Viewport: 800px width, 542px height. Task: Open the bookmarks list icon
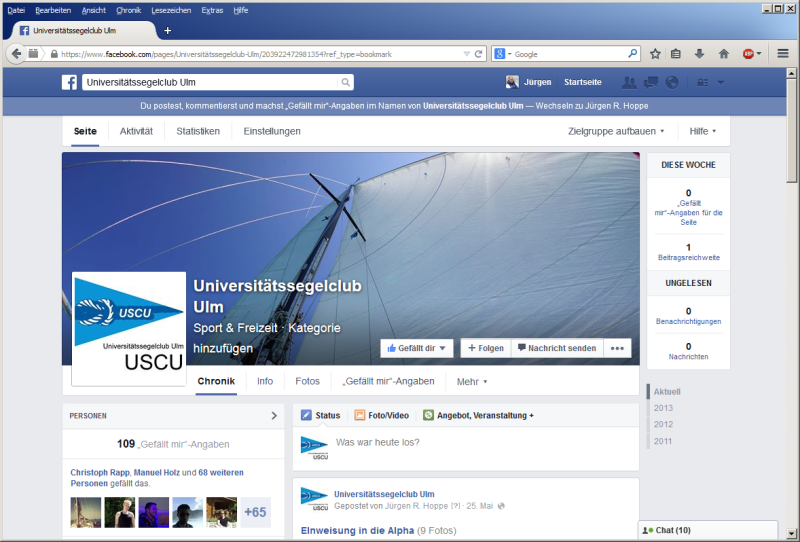click(x=676, y=54)
